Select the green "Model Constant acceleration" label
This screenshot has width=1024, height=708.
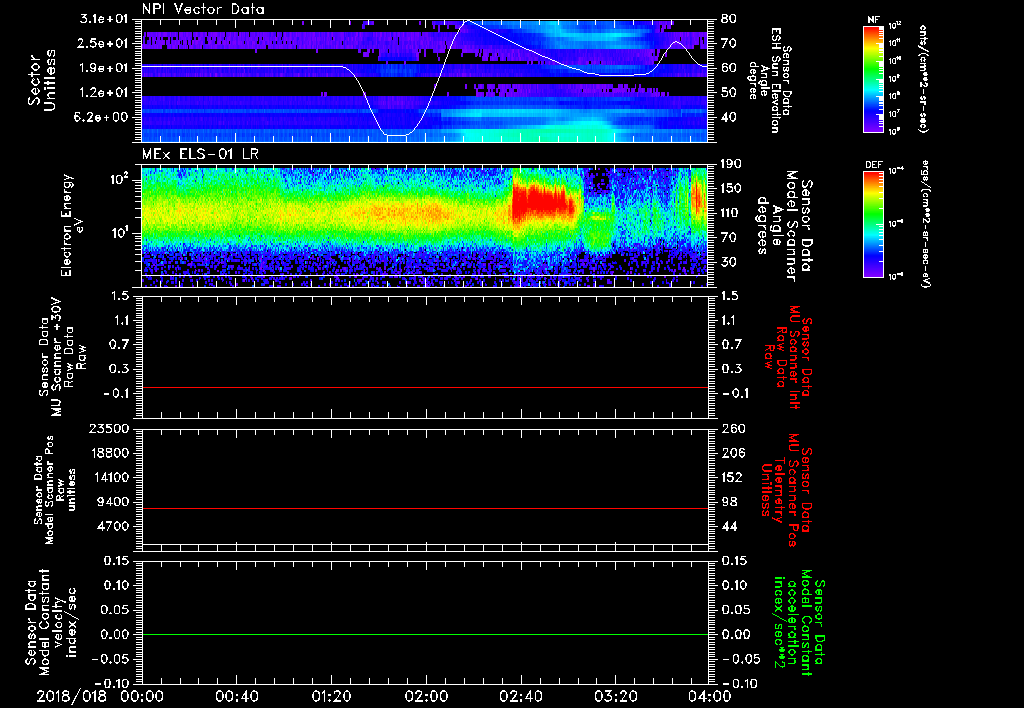pyautogui.click(x=797, y=623)
